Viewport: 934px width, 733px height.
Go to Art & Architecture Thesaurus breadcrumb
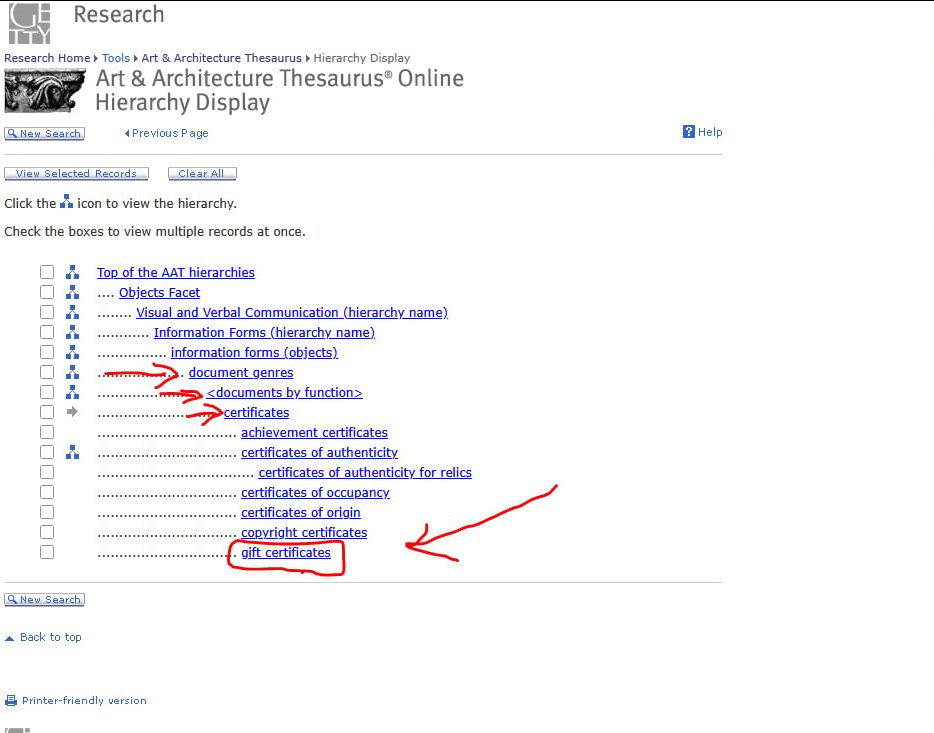tap(222, 58)
